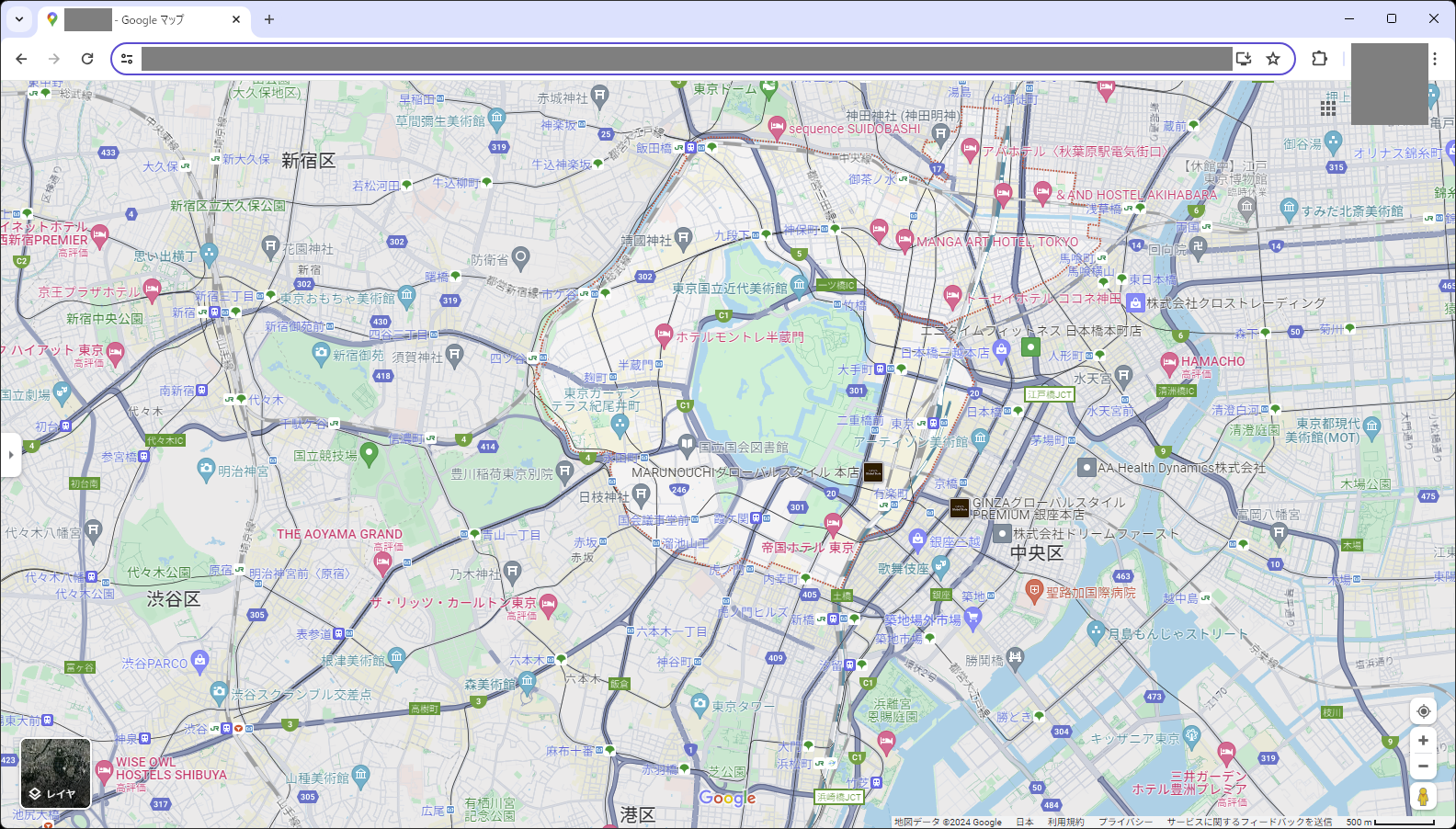Switch map layer via レイヤ thumbnail
1456x829 pixels.
click(x=56, y=773)
